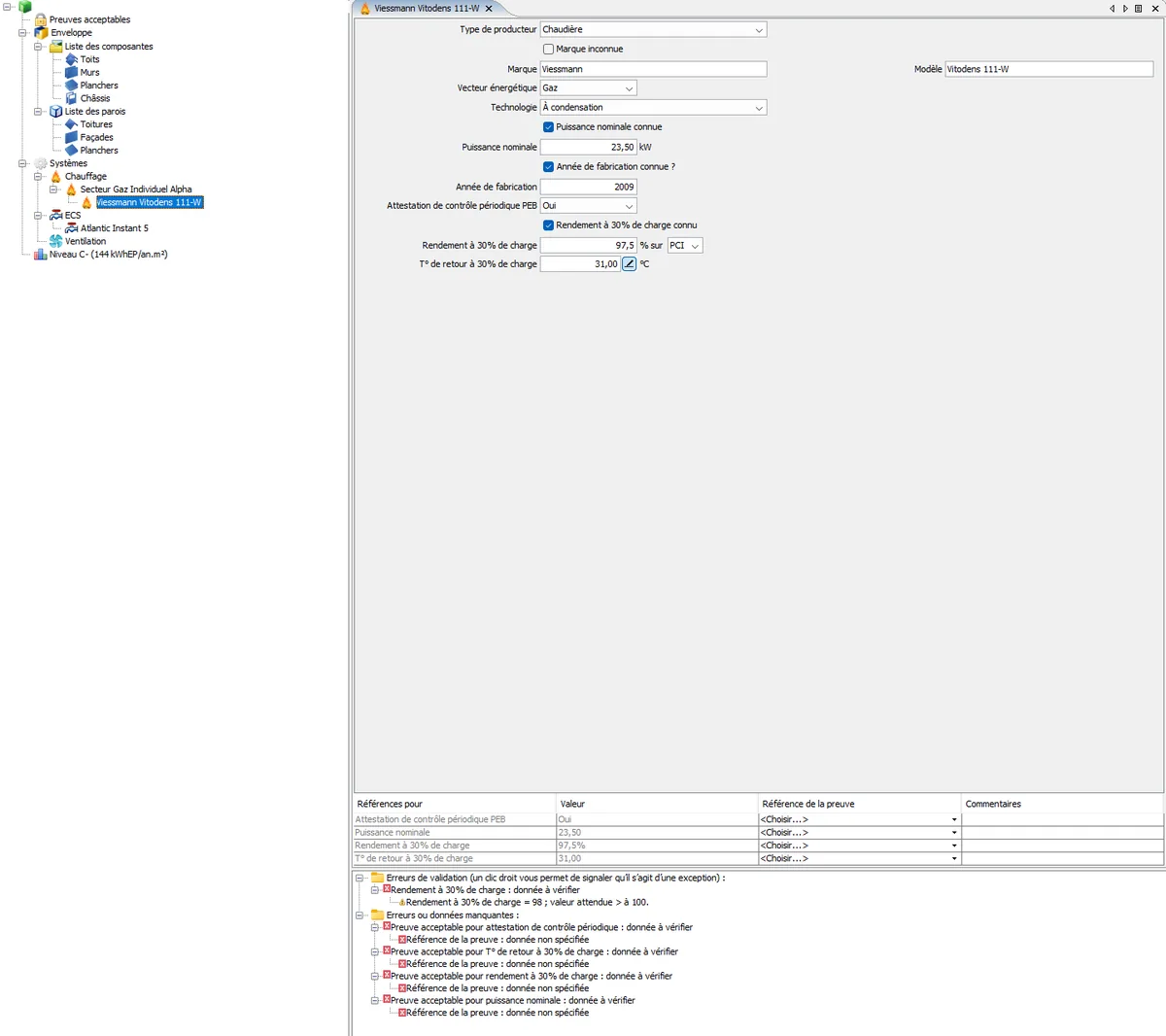Uncheck Puissance nominale connue
Viewport: 1166px width, 1036px height.
(548, 127)
